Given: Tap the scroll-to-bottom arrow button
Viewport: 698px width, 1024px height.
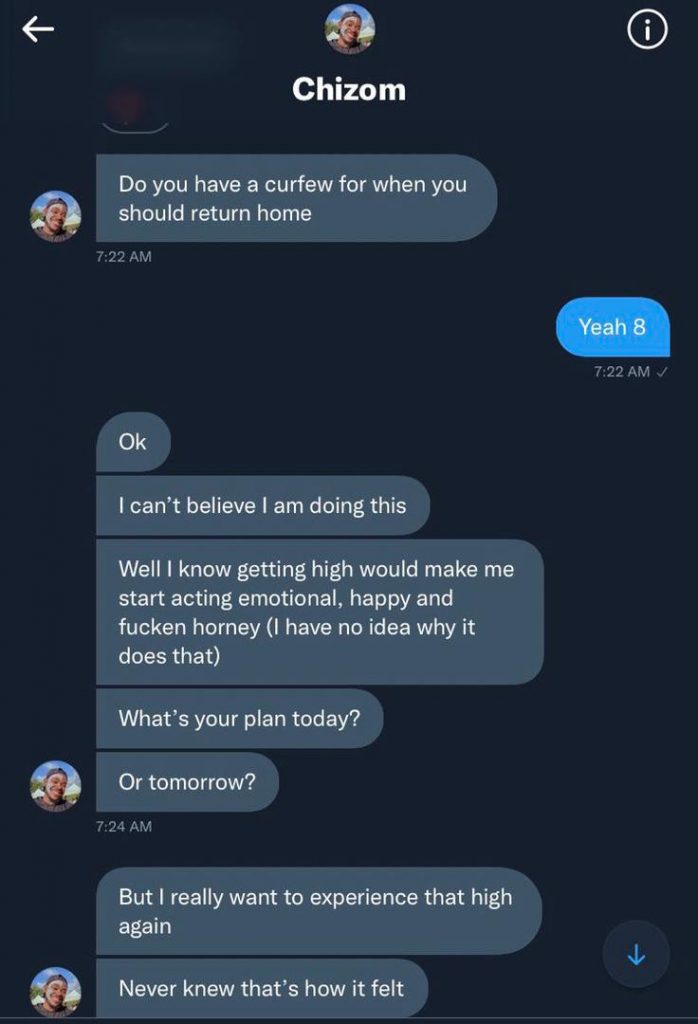Looking at the screenshot, I should pos(636,955).
